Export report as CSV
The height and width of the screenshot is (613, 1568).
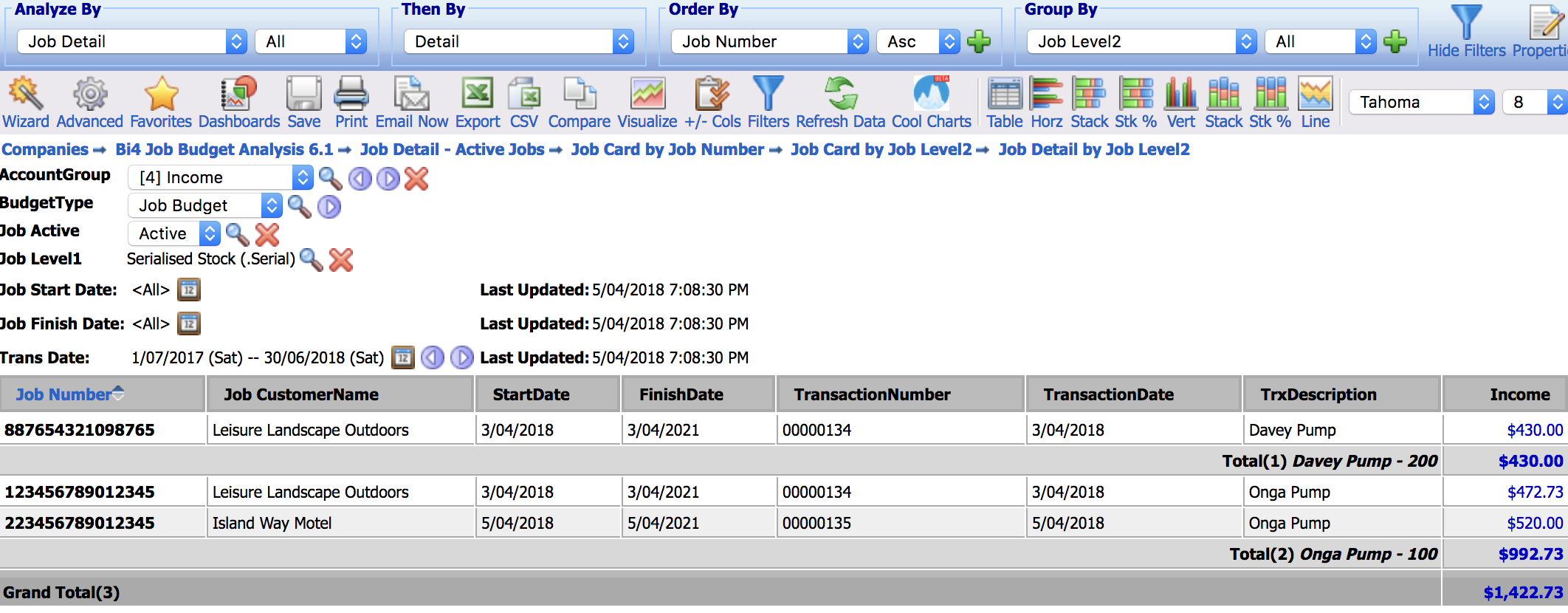tap(524, 103)
